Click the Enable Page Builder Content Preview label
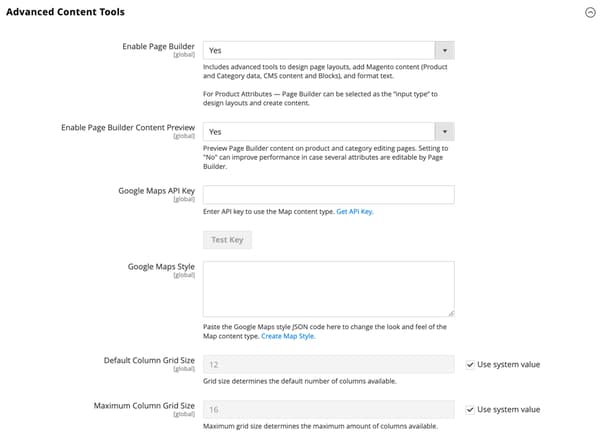600x445 pixels. [127, 127]
